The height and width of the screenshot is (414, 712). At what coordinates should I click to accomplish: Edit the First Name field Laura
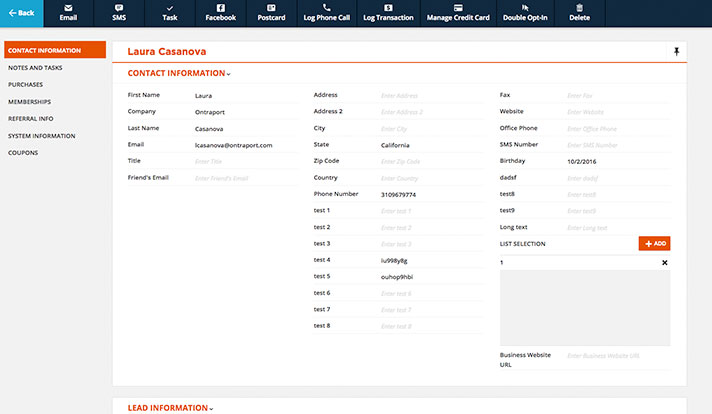247,96
